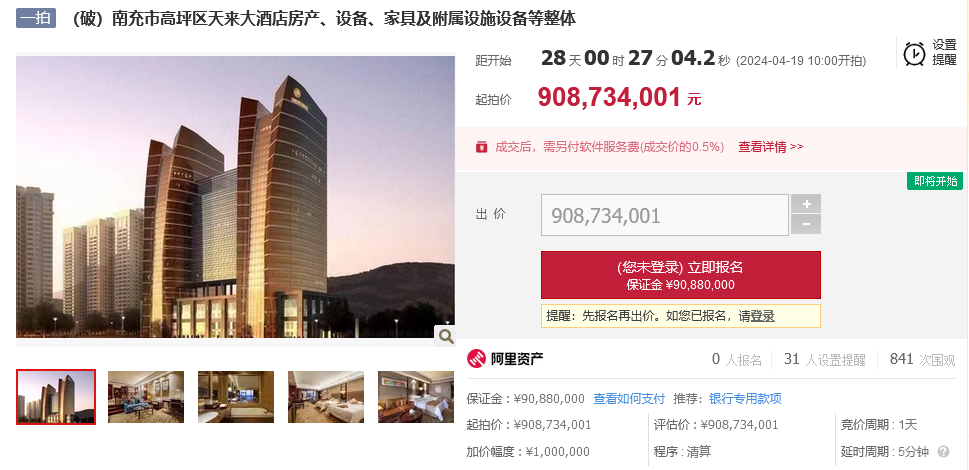The height and width of the screenshot is (470, 969).
Task: Select the bathtub room thumbnail
Action: coord(236,397)
